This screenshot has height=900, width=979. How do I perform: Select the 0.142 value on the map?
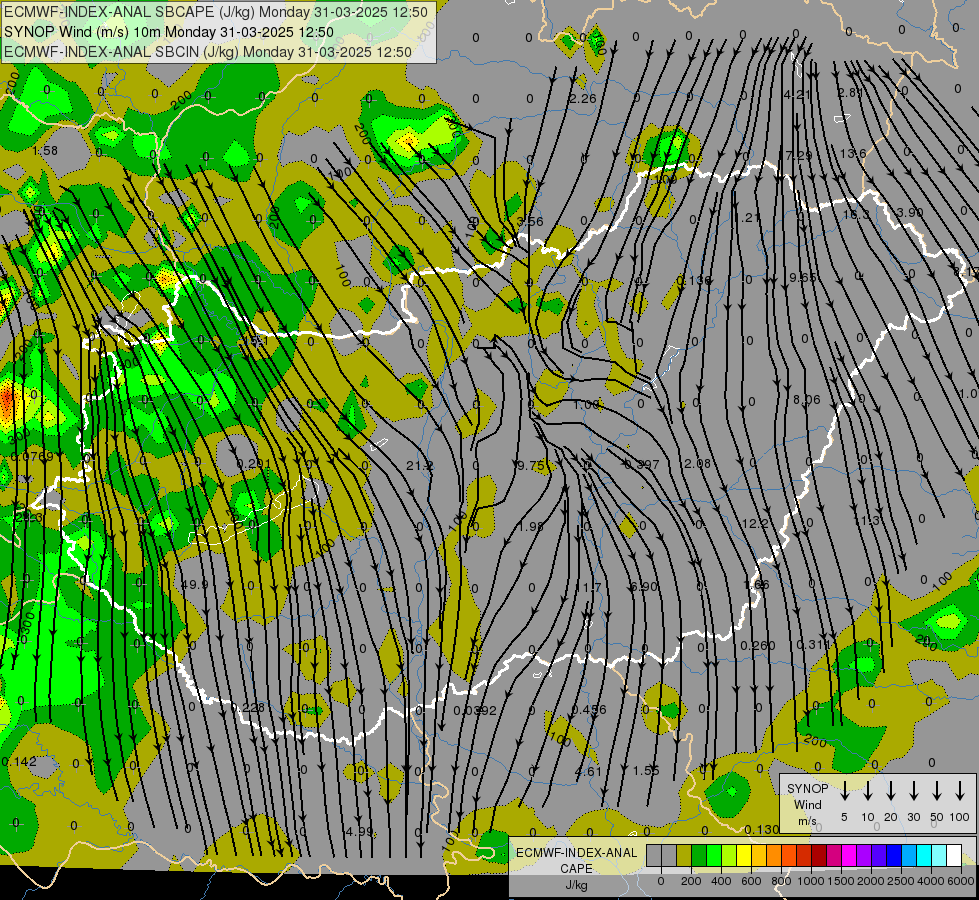pos(19,762)
